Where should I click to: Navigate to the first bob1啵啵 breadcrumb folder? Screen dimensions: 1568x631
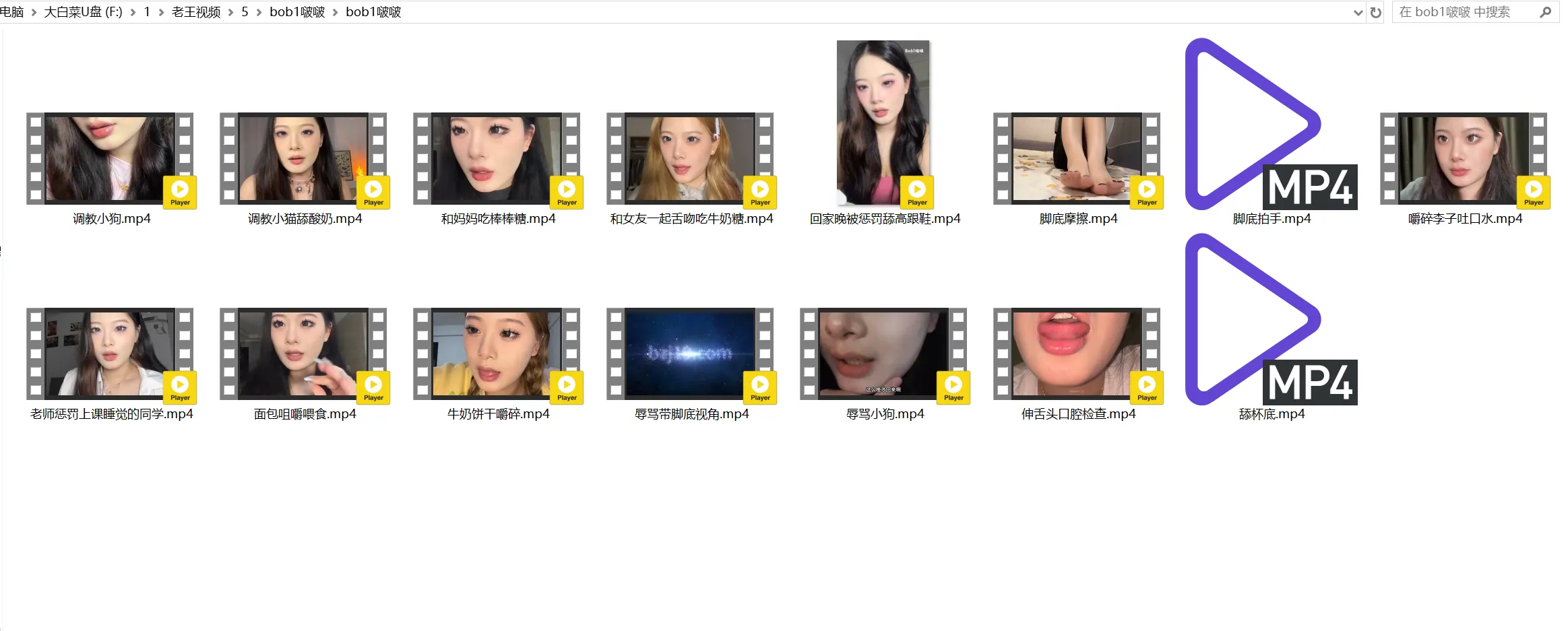297,12
